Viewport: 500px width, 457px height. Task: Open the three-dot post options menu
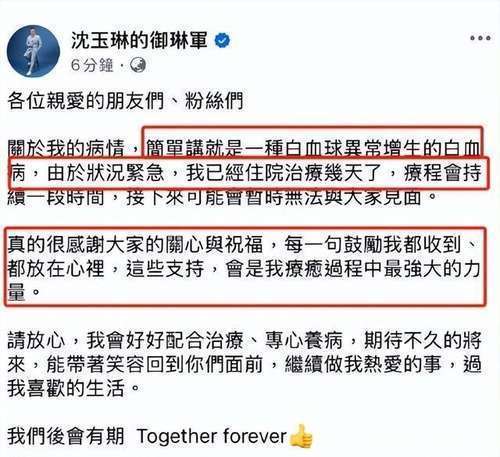[480, 38]
